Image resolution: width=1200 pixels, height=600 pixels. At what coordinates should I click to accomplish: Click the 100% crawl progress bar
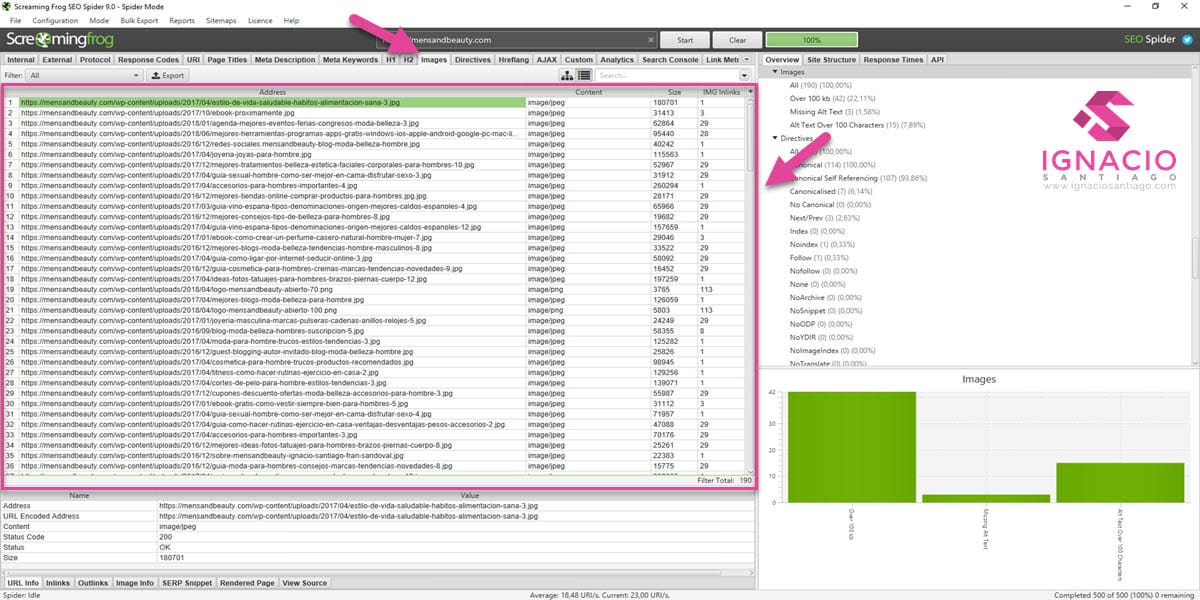tap(811, 40)
